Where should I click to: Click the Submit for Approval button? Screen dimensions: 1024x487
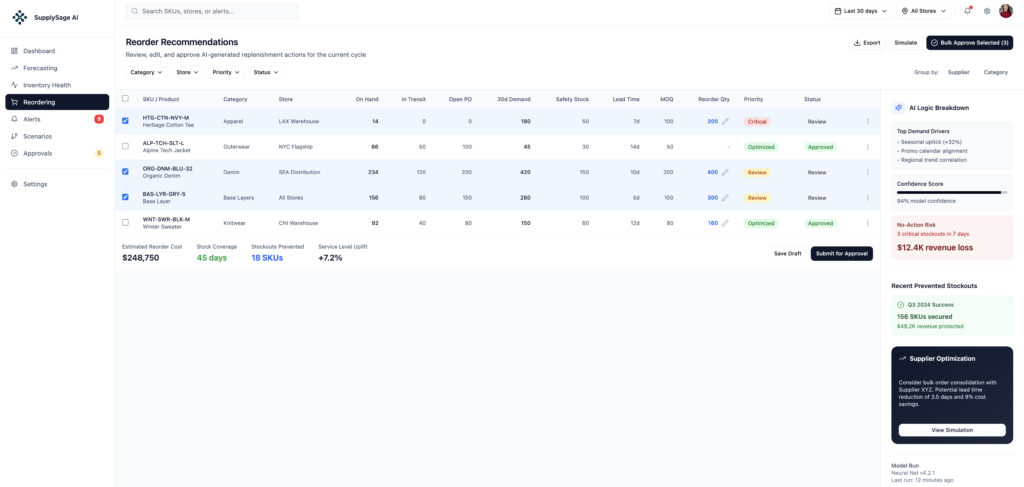841,253
